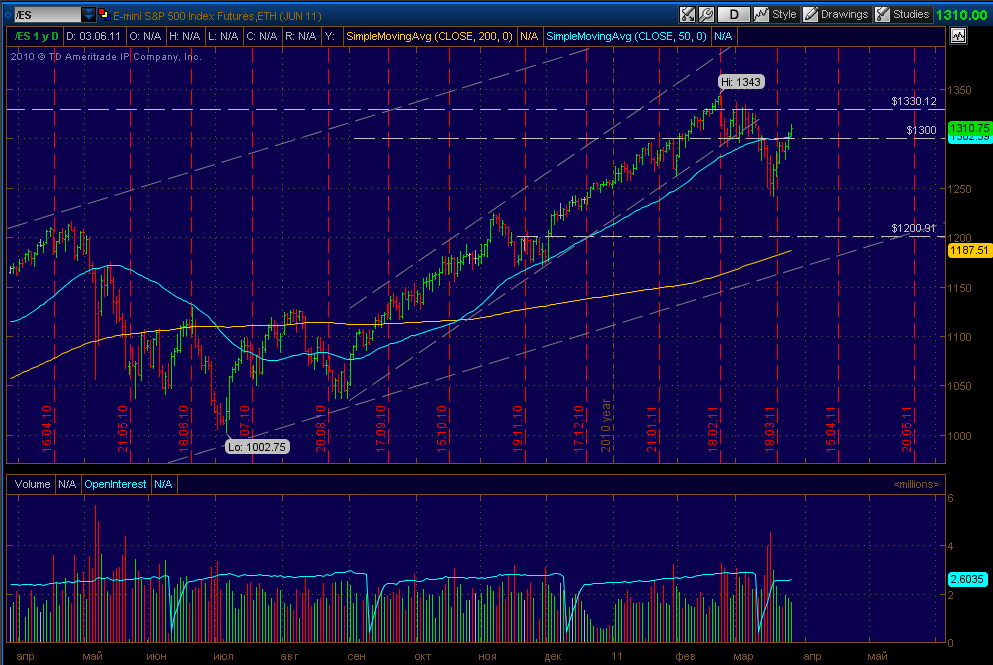Image resolution: width=993 pixels, height=665 pixels.
Task: Click the Hi: 1343 price bubble
Action: [x=741, y=82]
